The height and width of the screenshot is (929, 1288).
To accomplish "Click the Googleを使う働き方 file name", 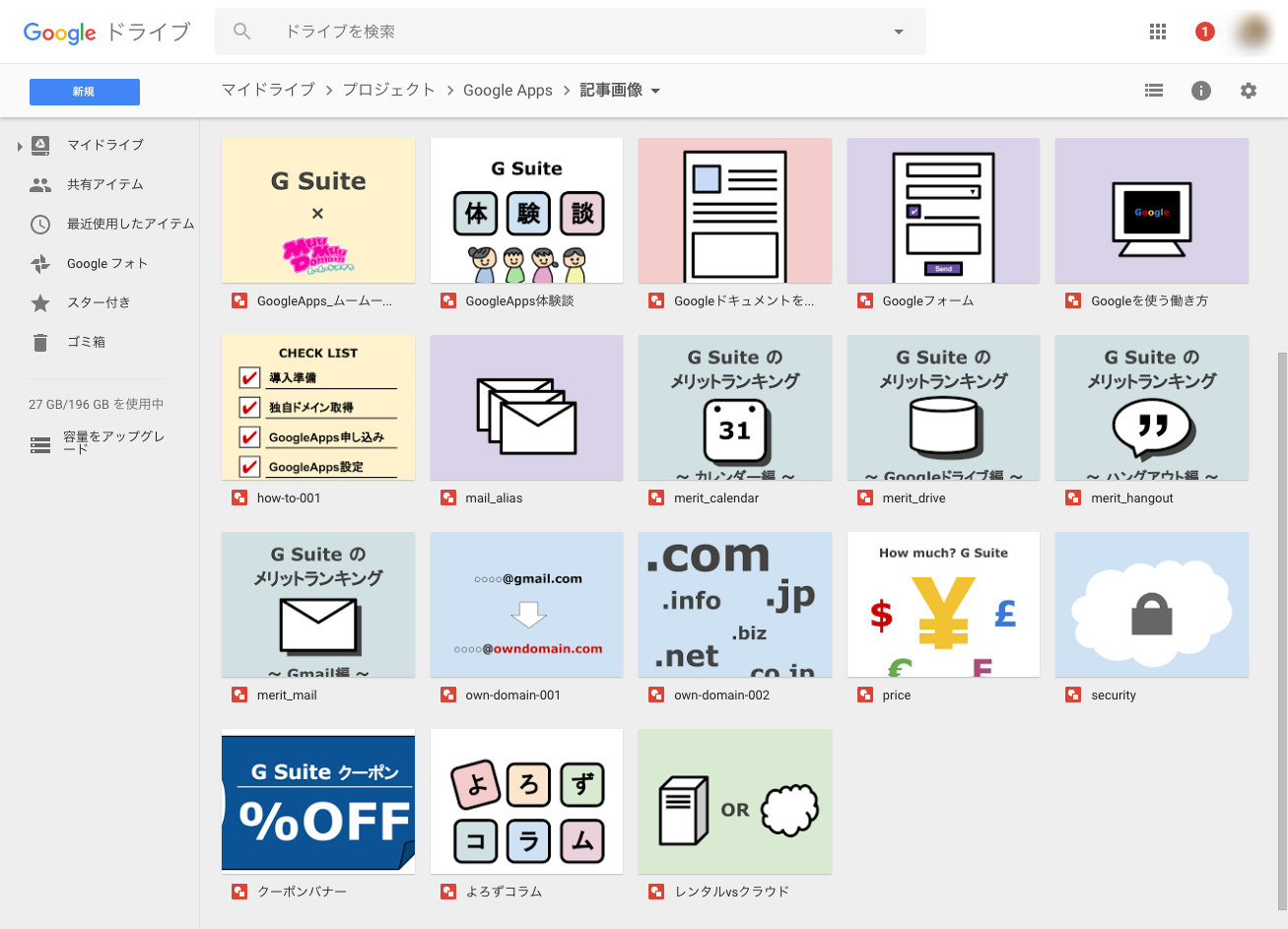I will [1149, 301].
